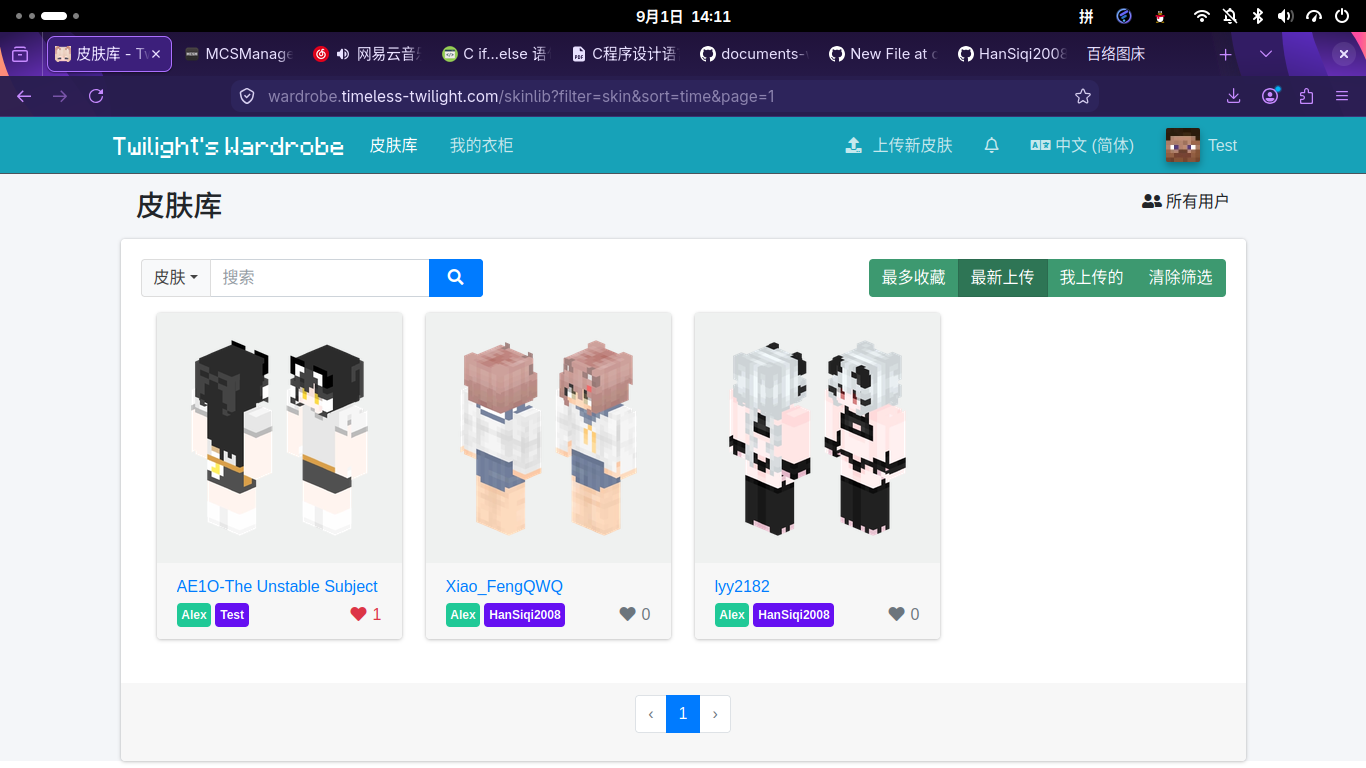
Task: Bookmark this page with star icon
Action: tap(1082, 97)
